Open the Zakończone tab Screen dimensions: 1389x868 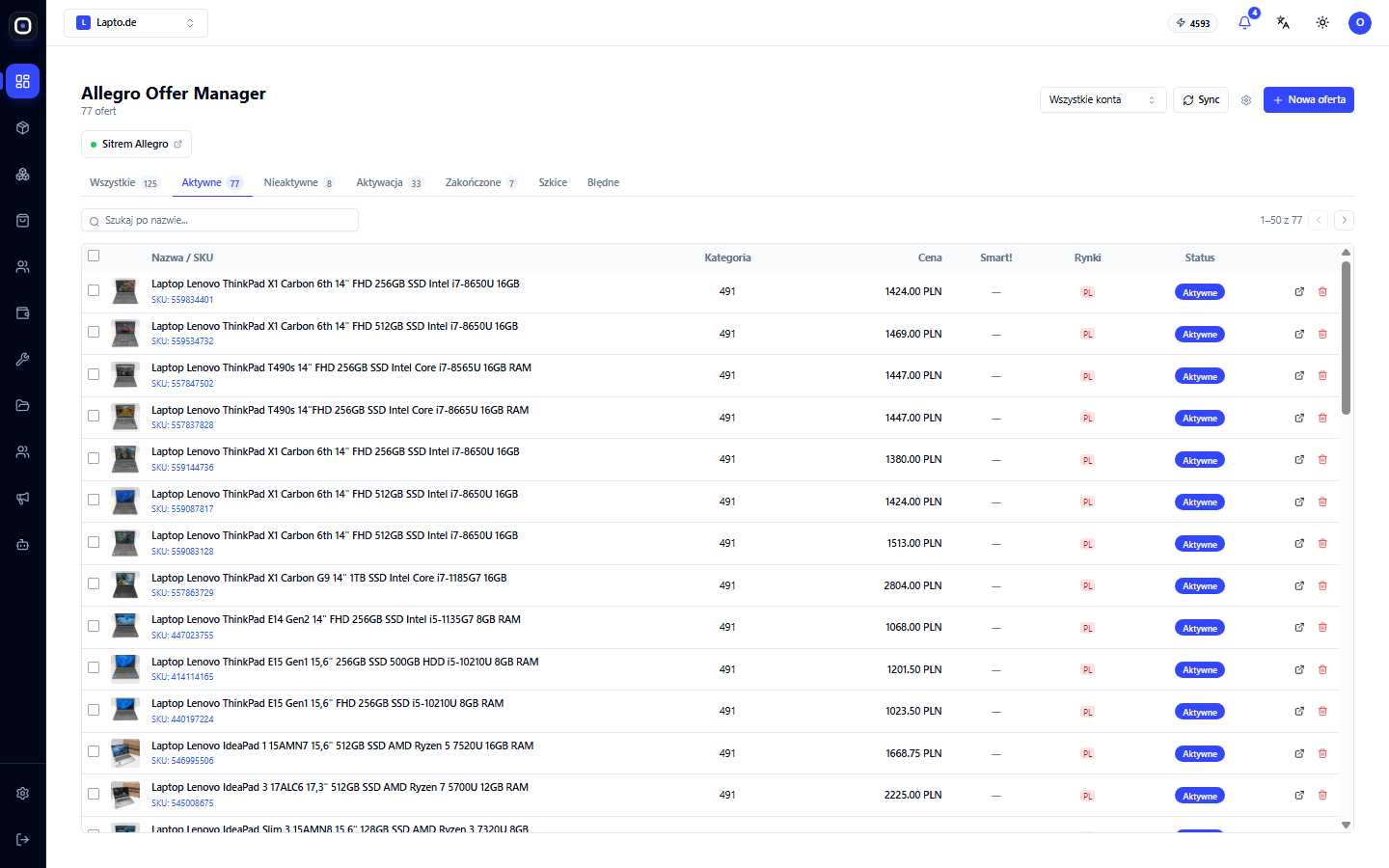(x=481, y=182)
